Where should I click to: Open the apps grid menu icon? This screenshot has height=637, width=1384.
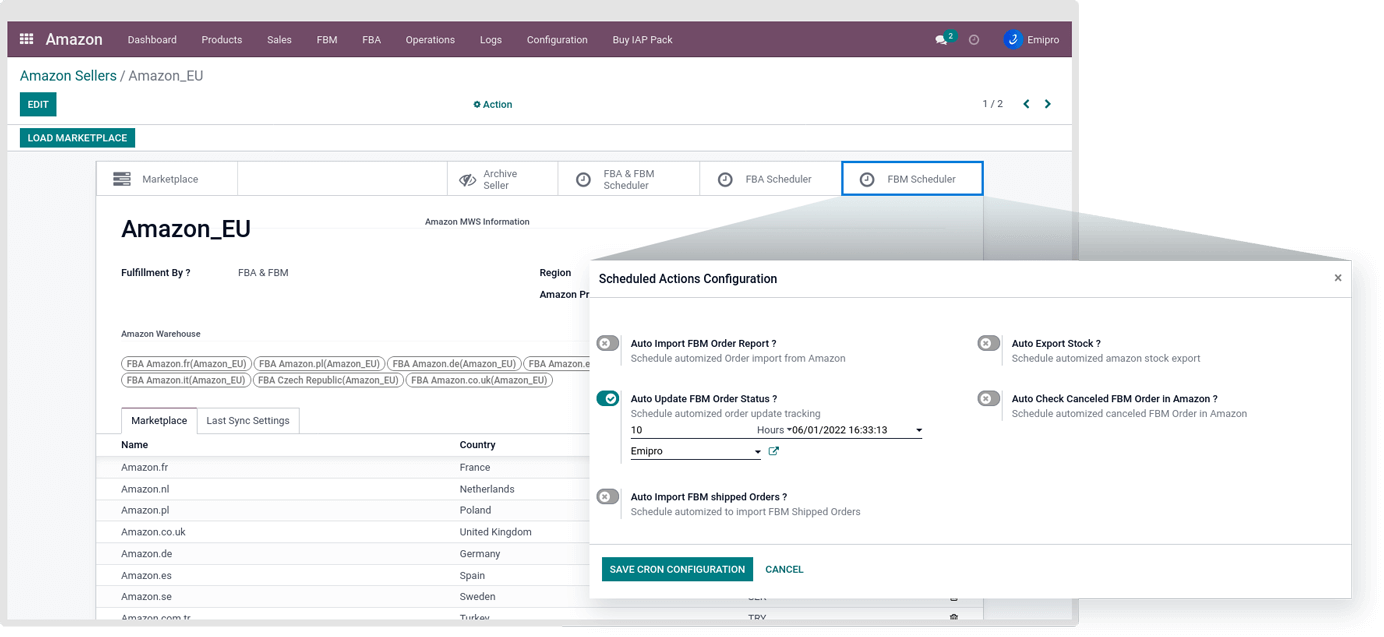(x=26, y=40)
